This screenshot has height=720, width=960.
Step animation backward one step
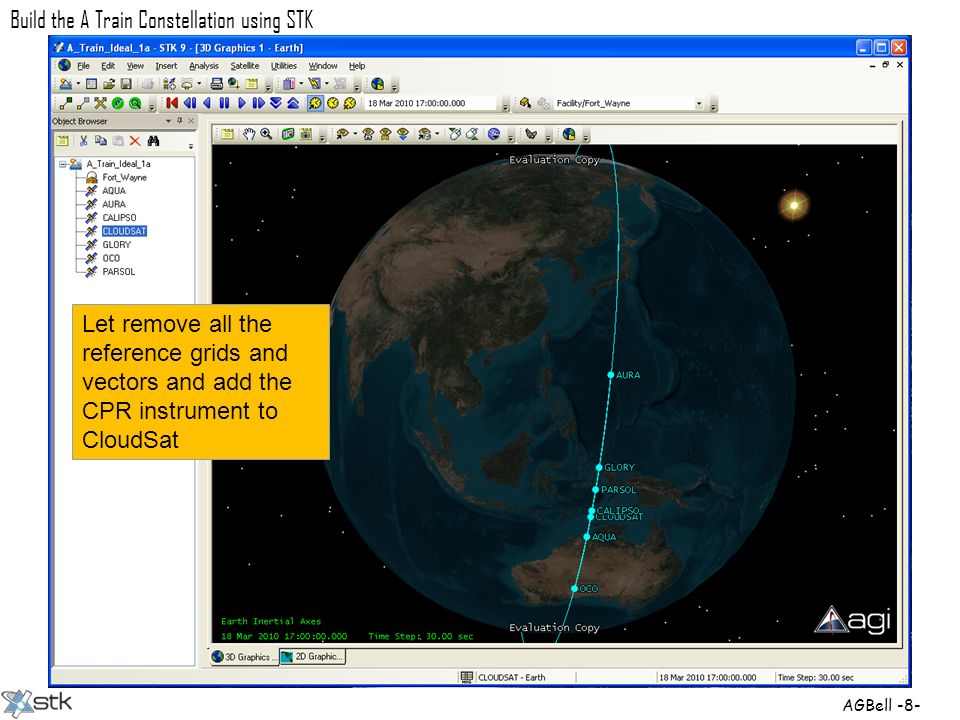(190, 103)
